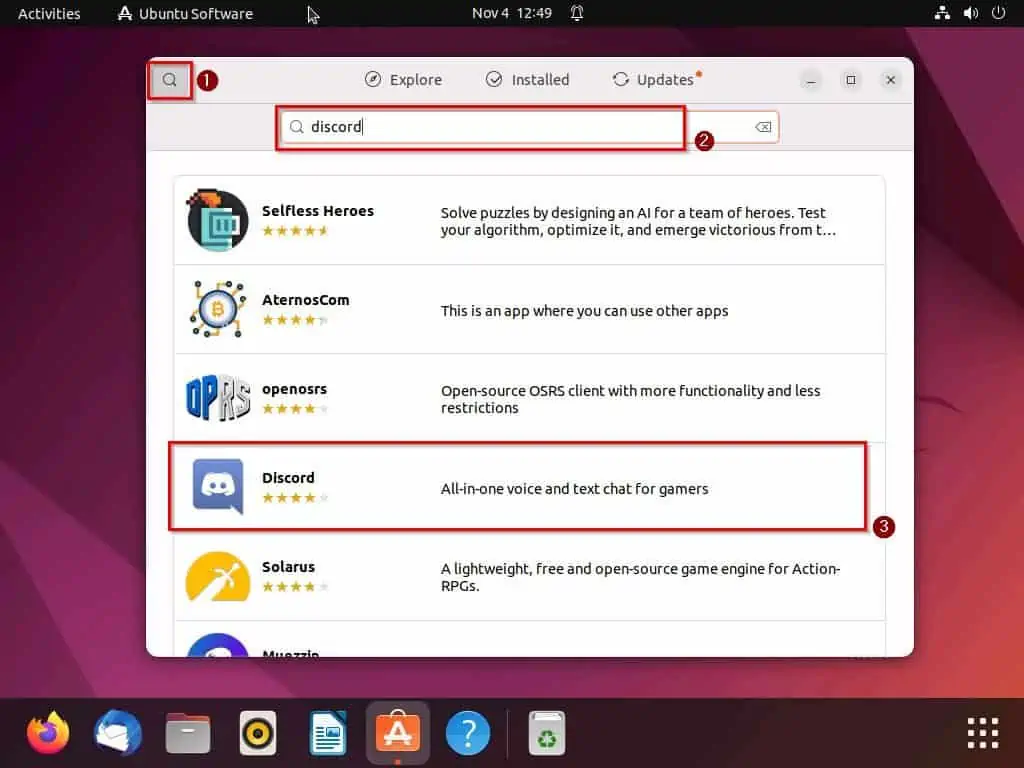This screenshot has width=1024, height=768.
Task: Click the volume speaker icon in top bar
Action: 971,13
